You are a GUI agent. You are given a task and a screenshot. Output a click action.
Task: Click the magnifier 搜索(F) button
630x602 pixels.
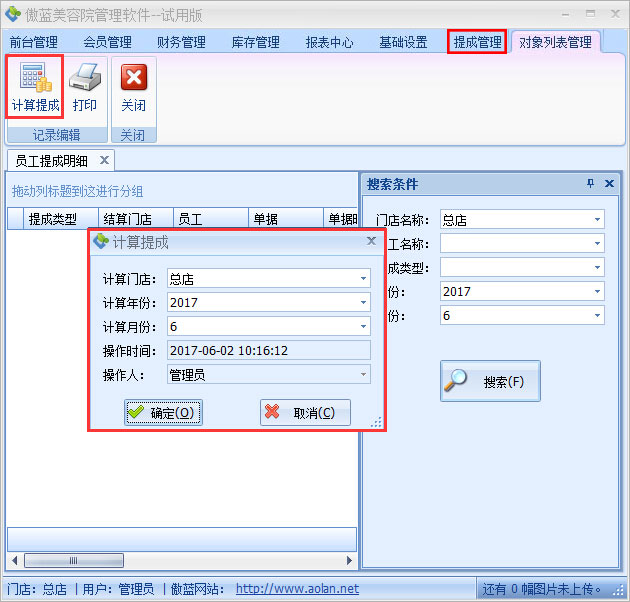point(490,381)
